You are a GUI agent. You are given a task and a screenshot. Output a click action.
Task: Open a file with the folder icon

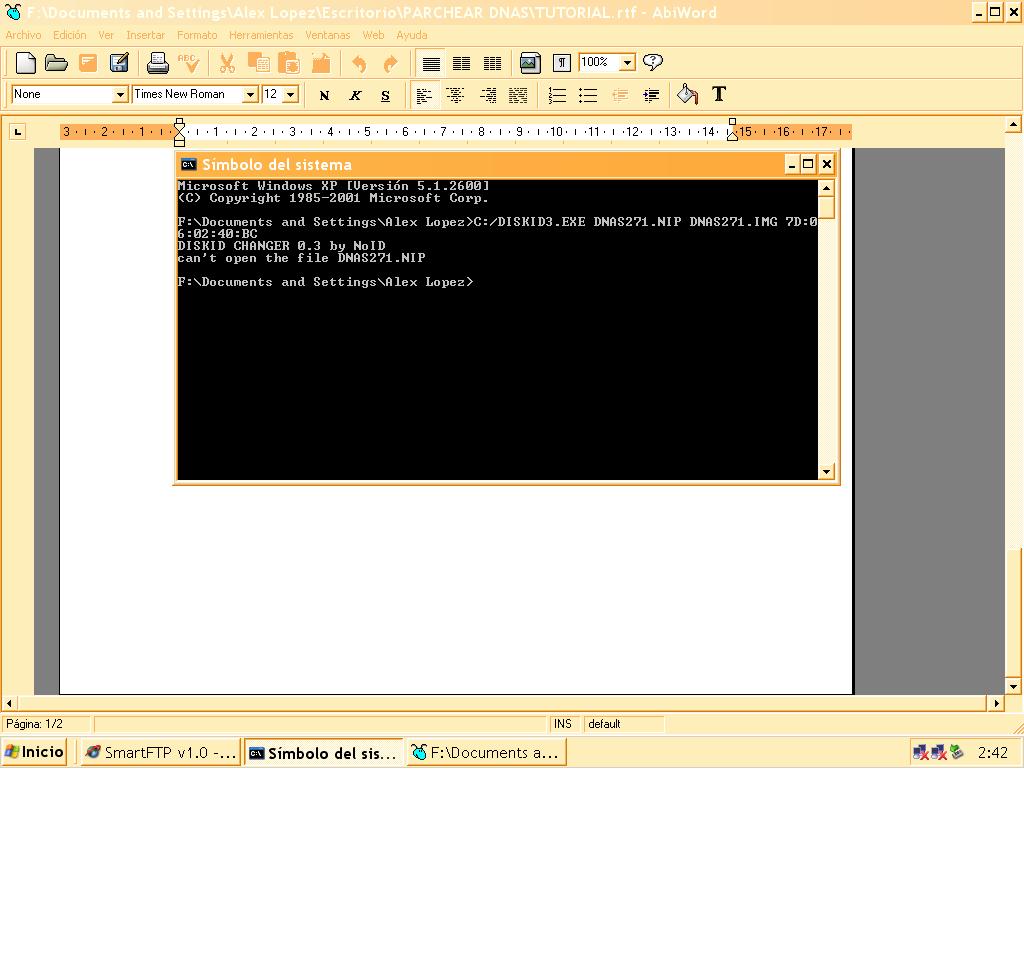(57, 63)
